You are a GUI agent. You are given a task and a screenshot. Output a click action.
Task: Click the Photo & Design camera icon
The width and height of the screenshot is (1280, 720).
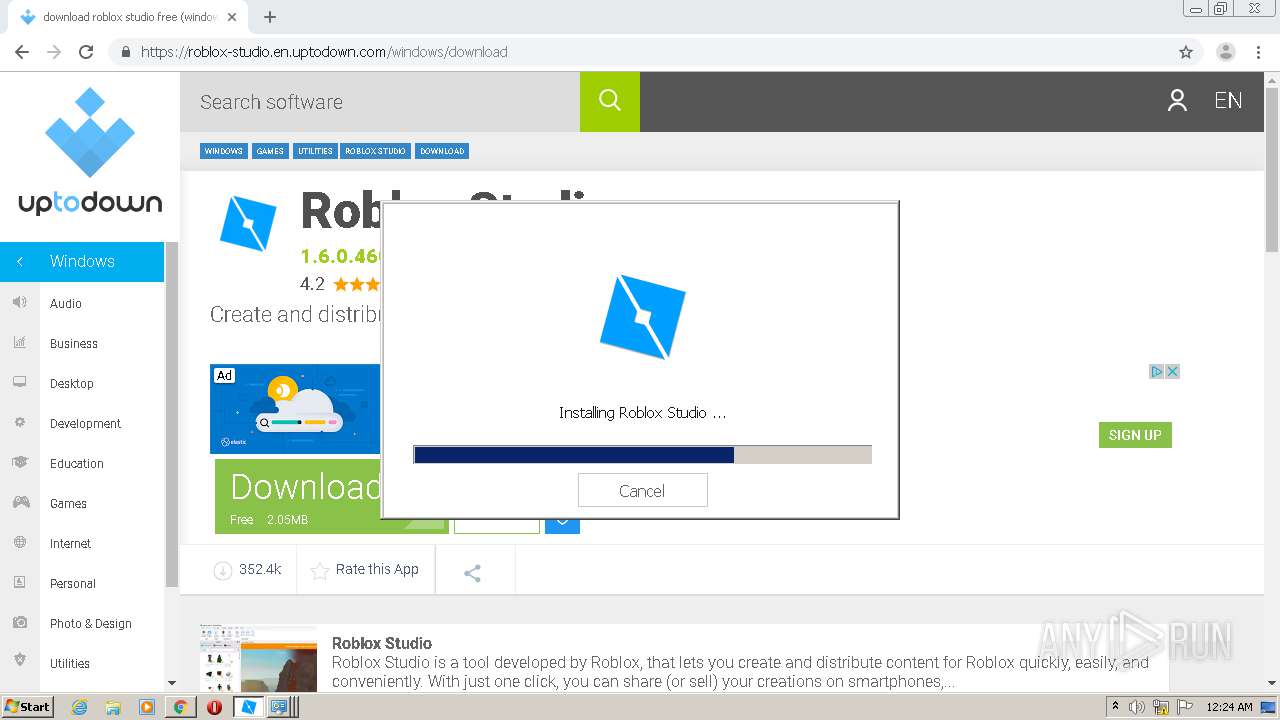pos(19,623)
